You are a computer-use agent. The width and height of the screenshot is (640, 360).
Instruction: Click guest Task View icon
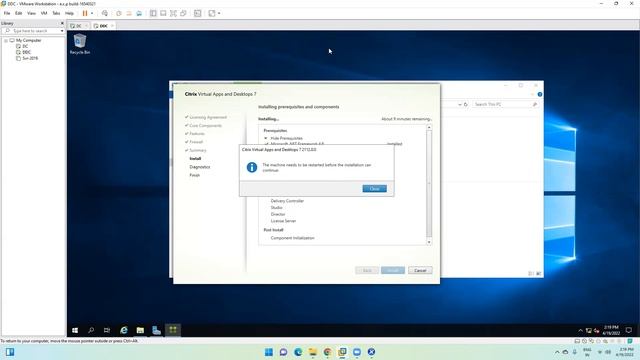(x=107, y=330)
